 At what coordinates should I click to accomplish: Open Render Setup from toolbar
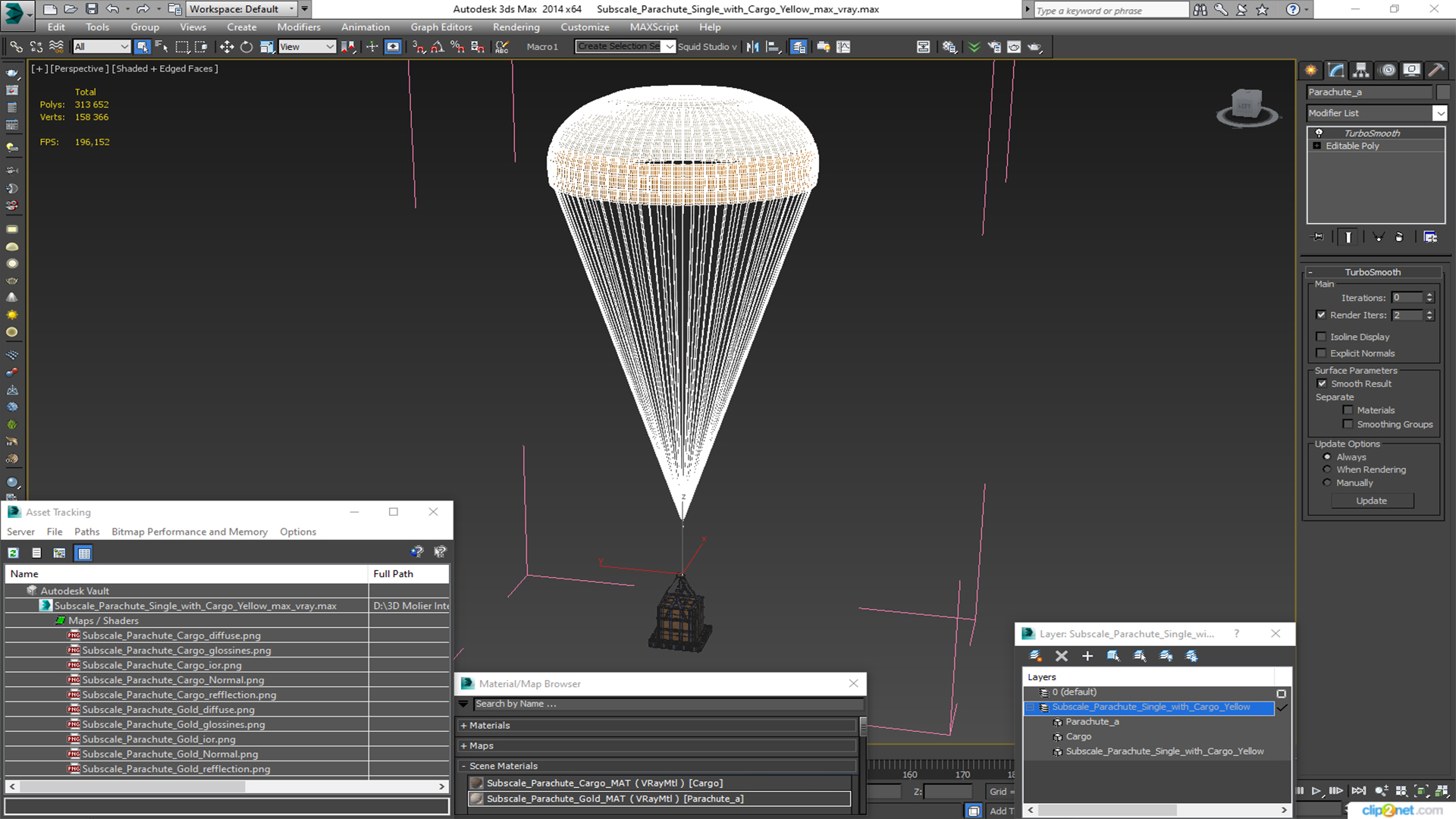tap(994, 47)
